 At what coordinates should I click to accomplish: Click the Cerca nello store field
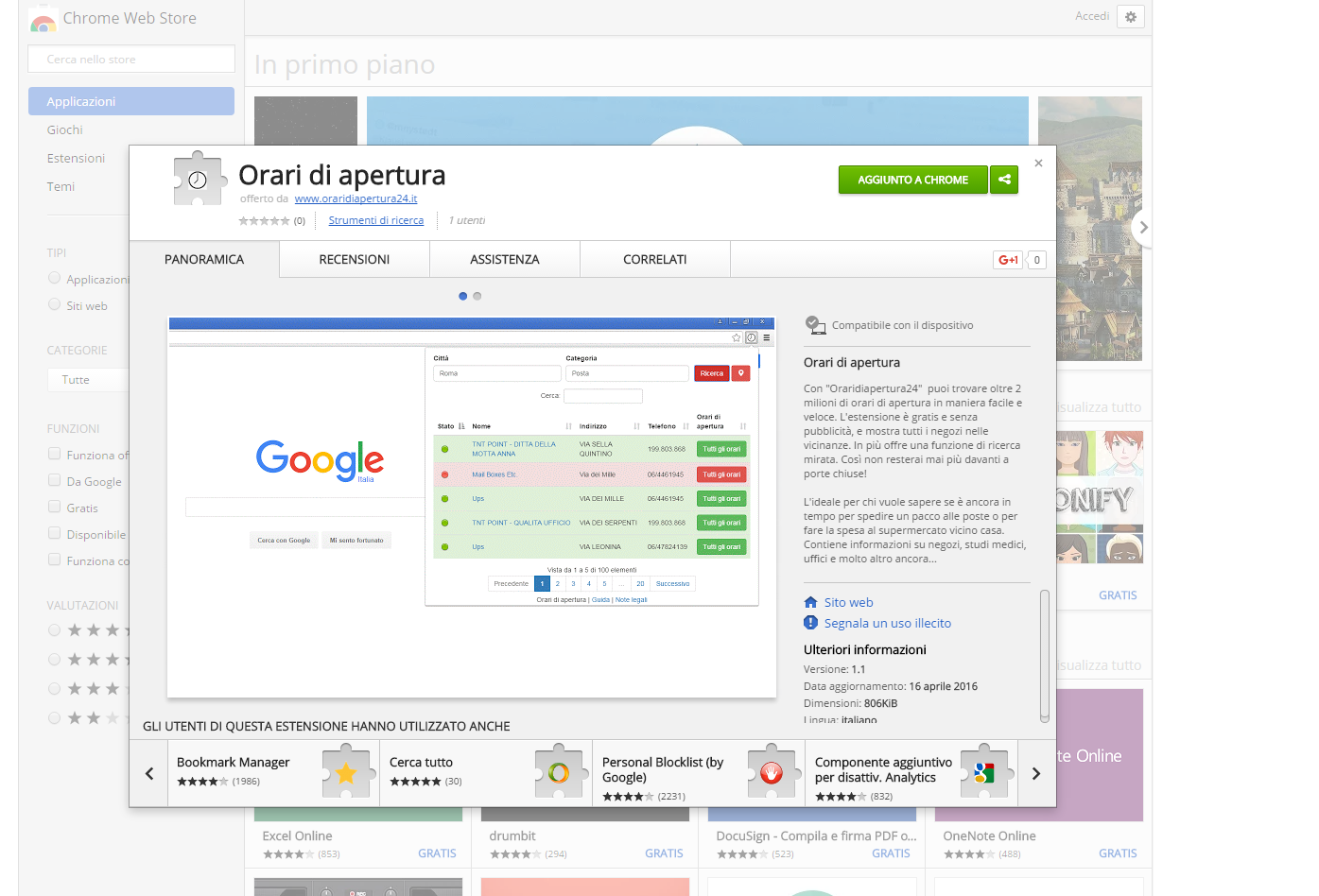131,59
